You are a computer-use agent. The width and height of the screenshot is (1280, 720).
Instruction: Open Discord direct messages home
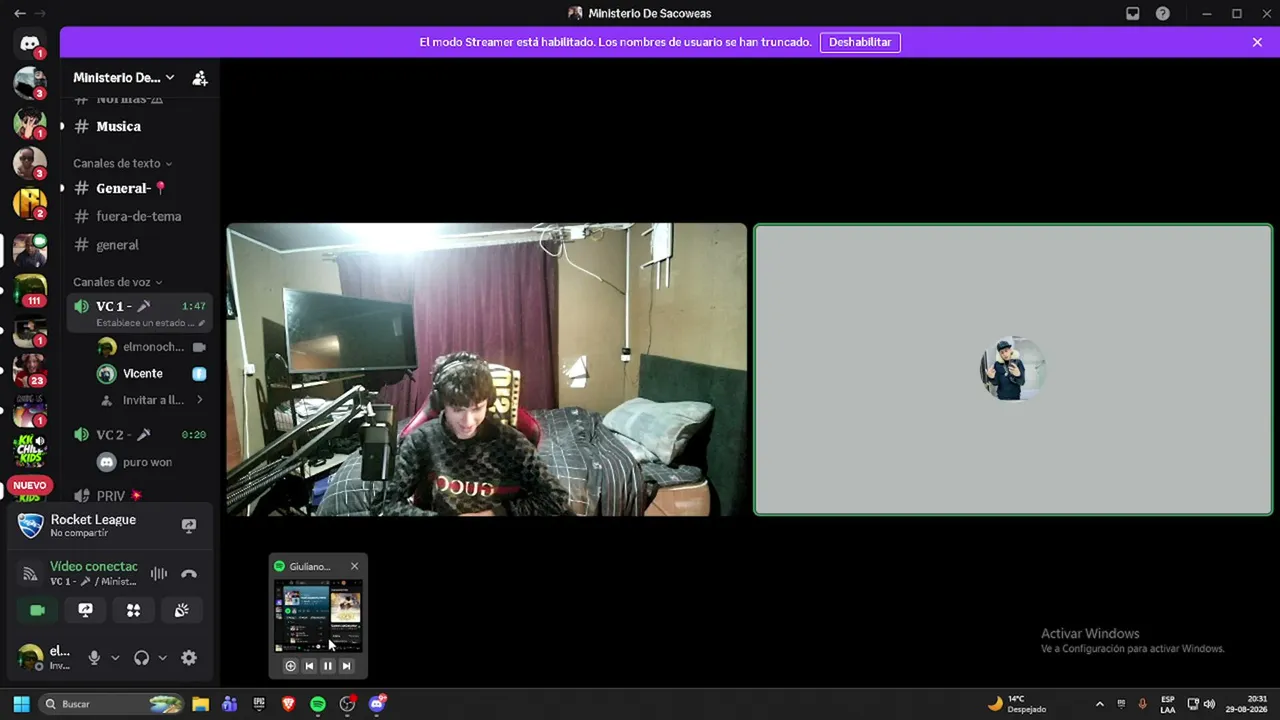click(30, 44)
